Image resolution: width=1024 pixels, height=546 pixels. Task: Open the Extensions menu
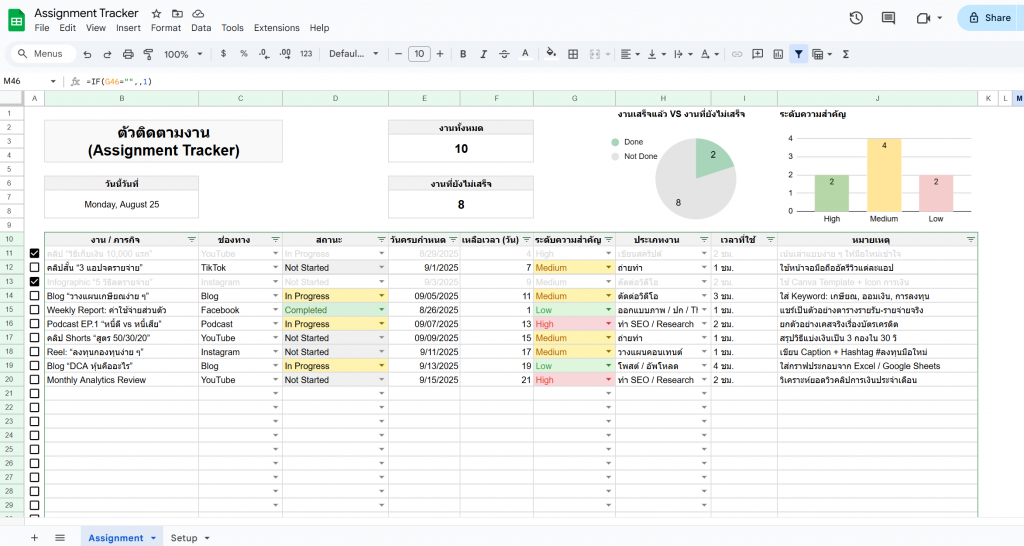[277, 28]
